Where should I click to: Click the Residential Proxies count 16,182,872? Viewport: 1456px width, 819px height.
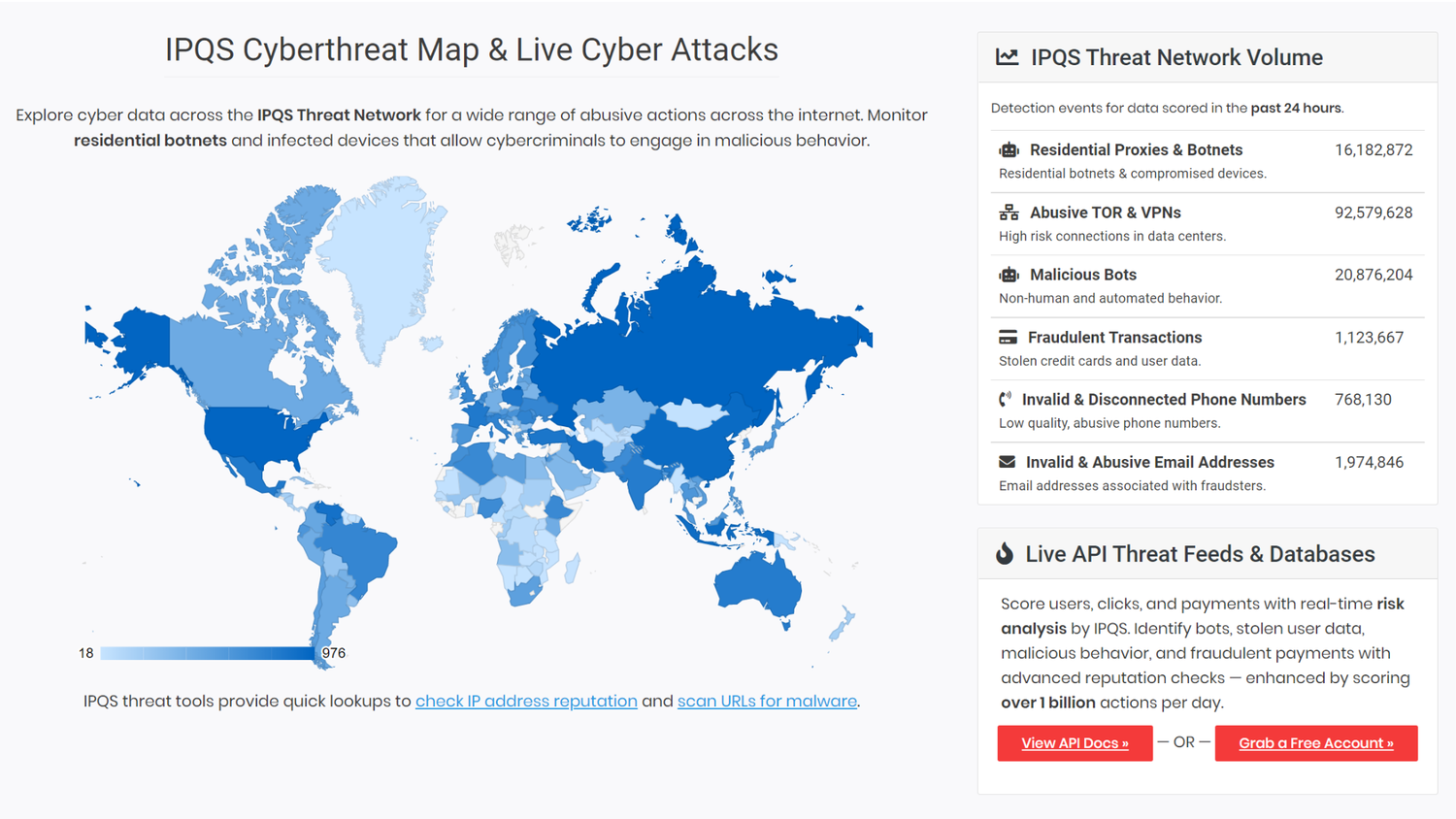(x=1373, y=149)
